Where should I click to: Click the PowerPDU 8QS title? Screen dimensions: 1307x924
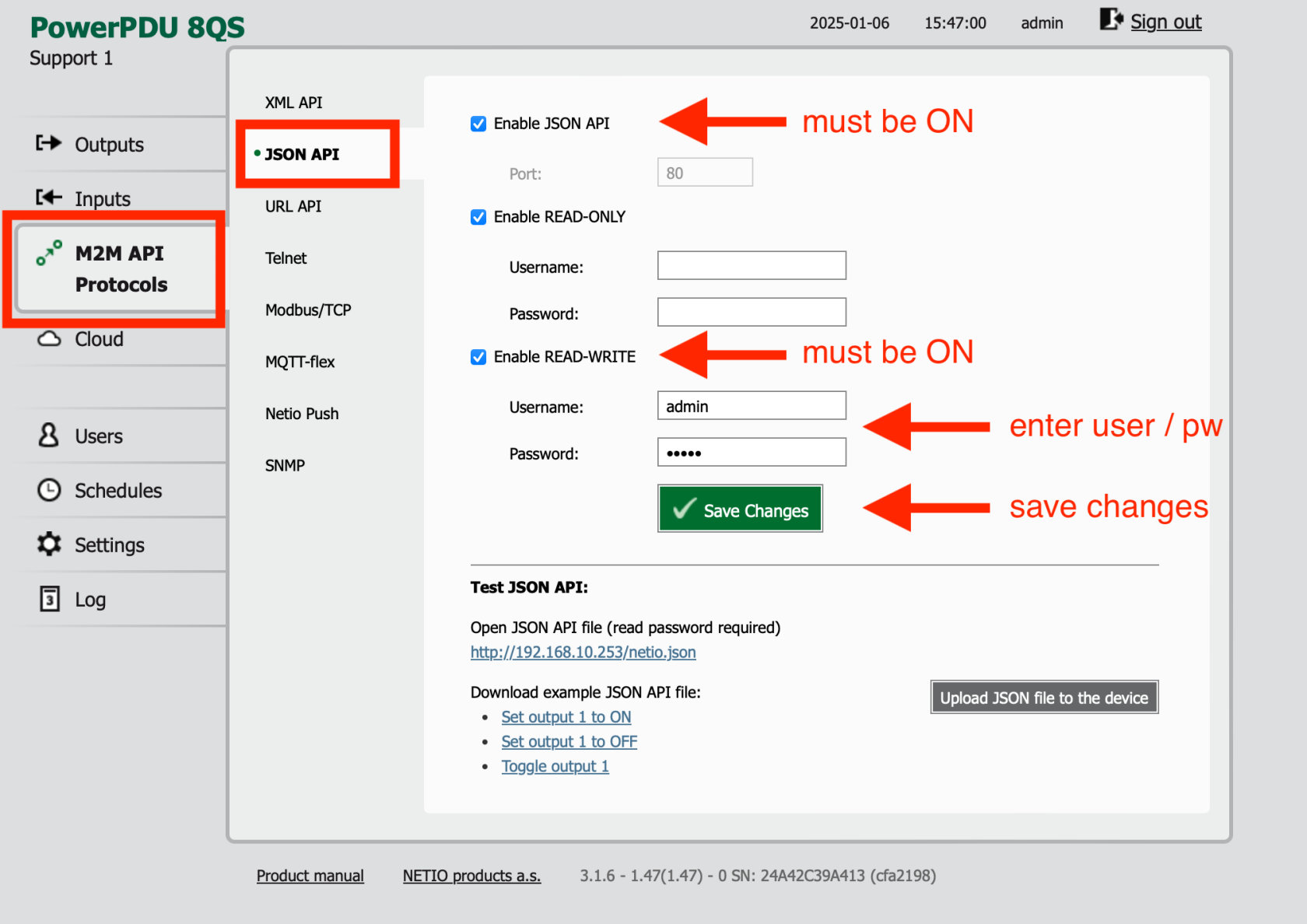tap(137, 27)
